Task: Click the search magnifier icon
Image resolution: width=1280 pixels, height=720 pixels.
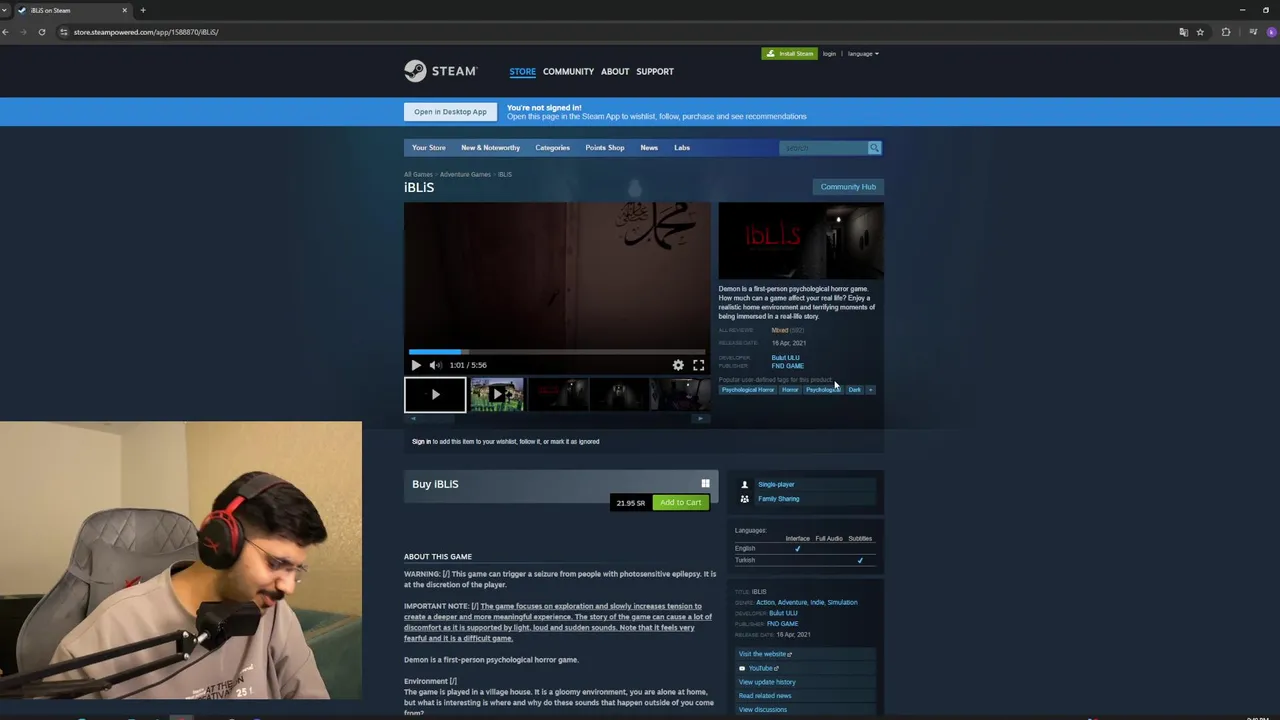Action: click(874, 148)
